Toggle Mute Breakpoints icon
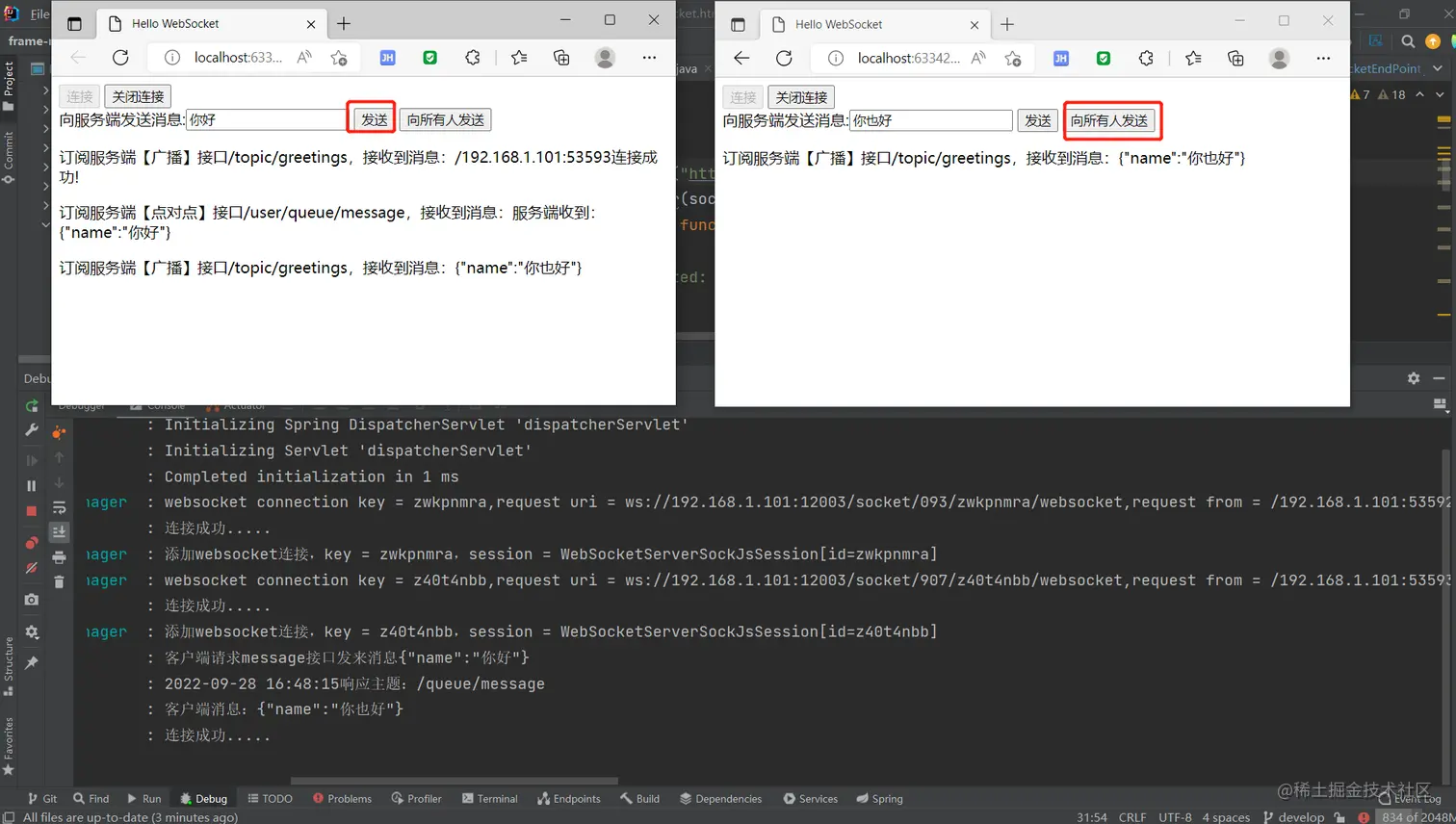1456x824 pixels. pyautogui.click(x=32, y=568)
